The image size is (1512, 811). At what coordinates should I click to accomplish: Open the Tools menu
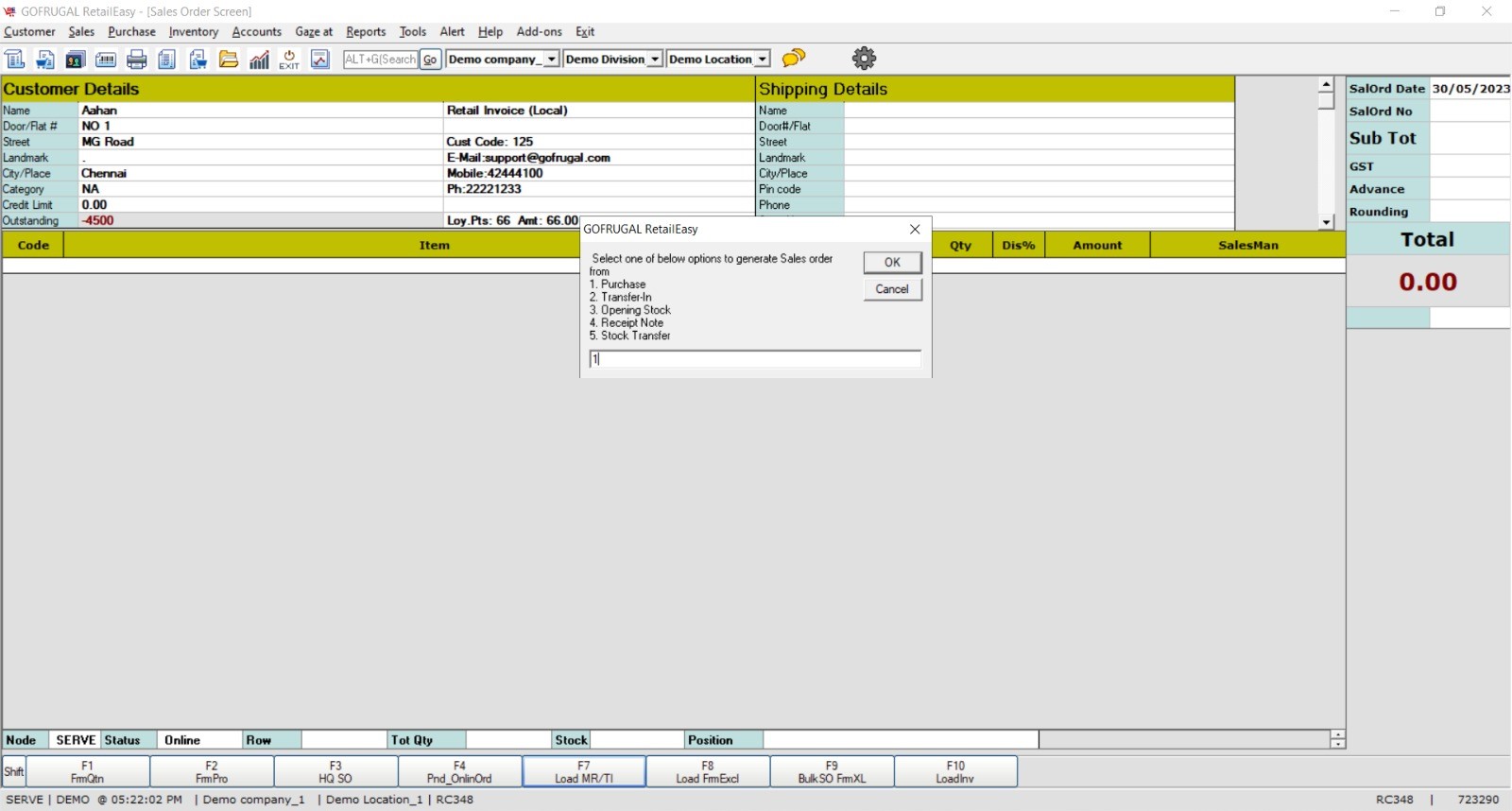[x=413, y=31]
